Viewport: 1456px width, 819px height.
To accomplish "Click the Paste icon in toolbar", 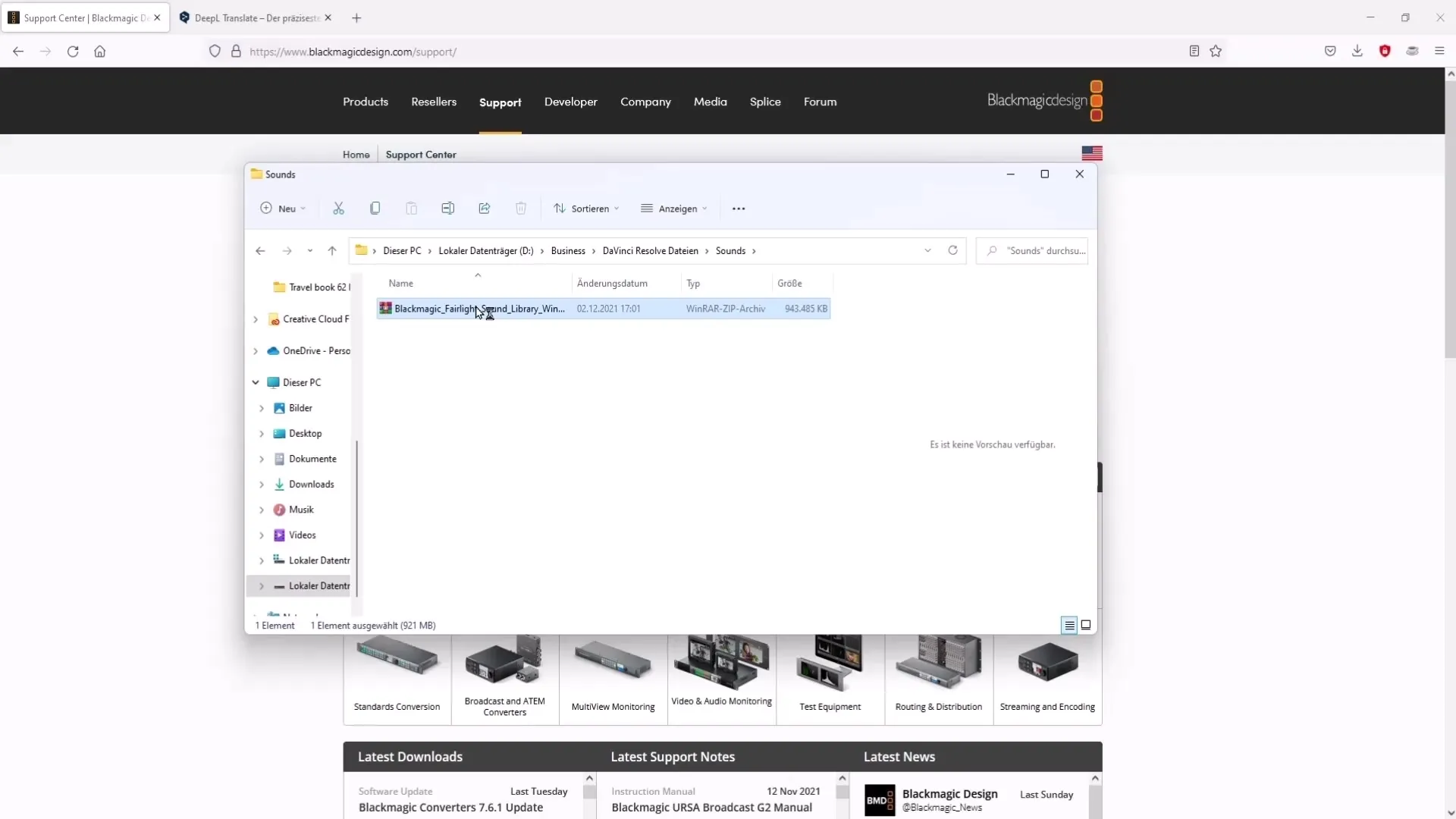I will tap(411, 208).
